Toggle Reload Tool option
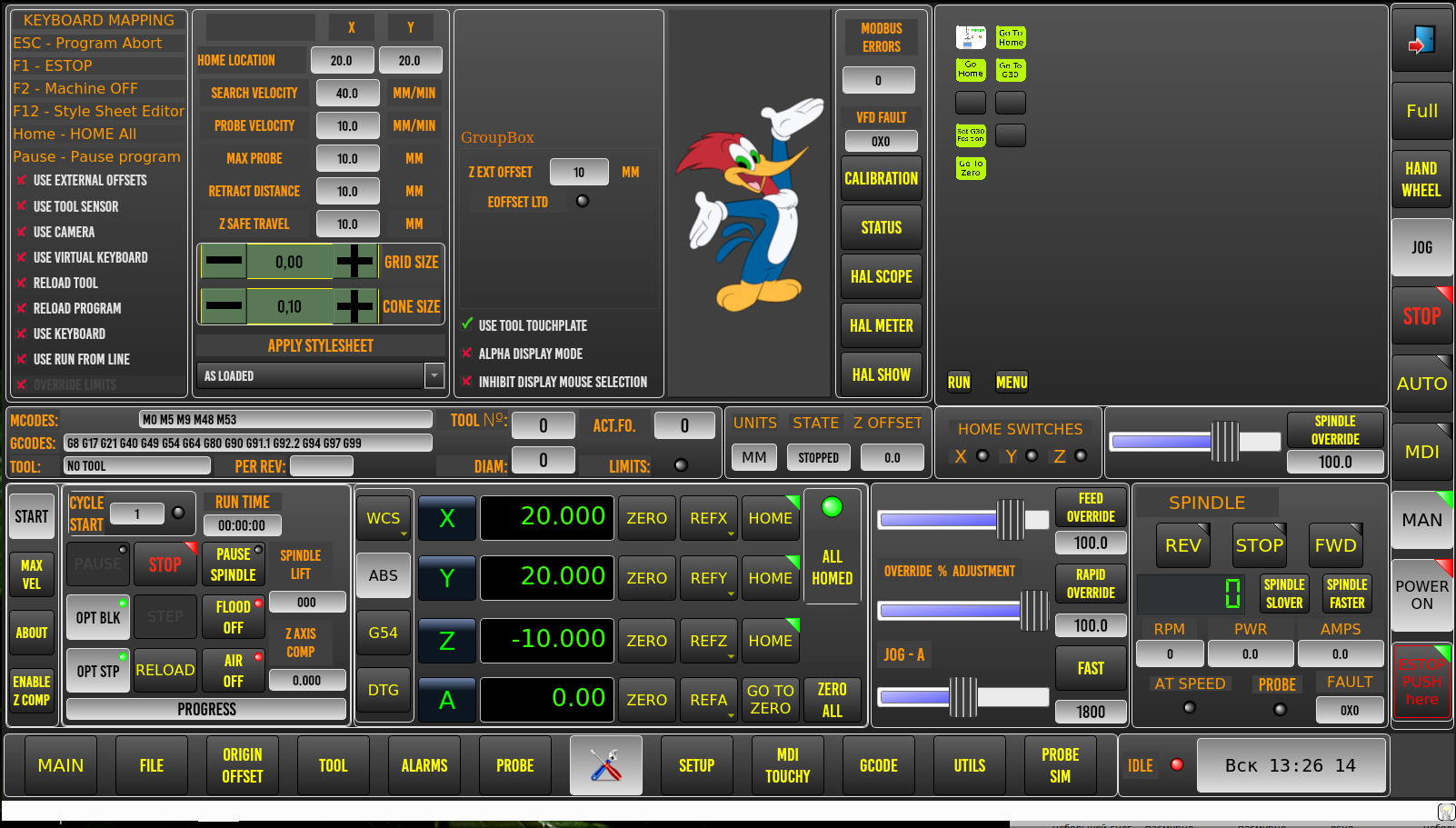 [x=58, y=283]
